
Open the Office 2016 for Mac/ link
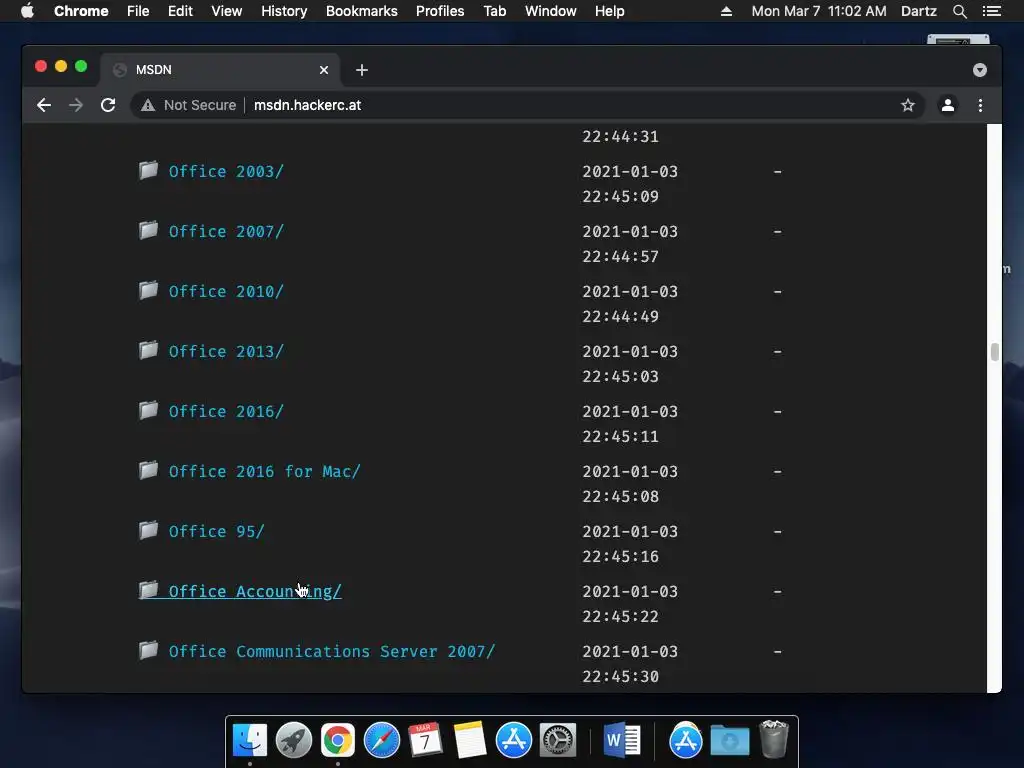pos(264,472)
